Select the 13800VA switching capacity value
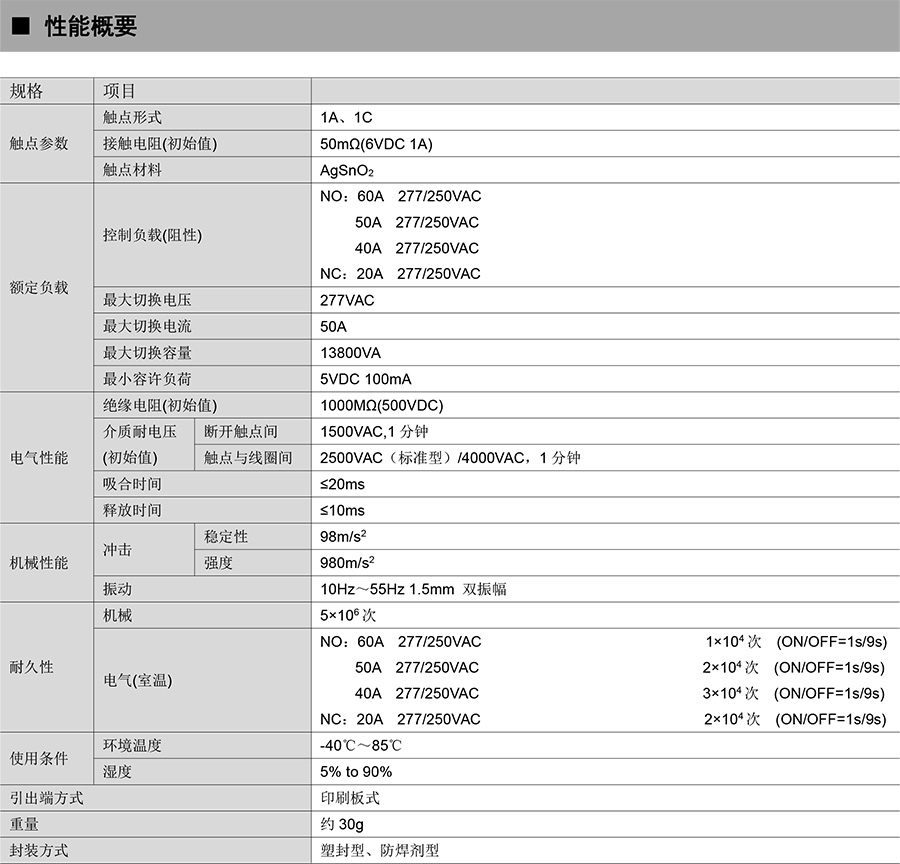900x864 pixels. point(350,353)
